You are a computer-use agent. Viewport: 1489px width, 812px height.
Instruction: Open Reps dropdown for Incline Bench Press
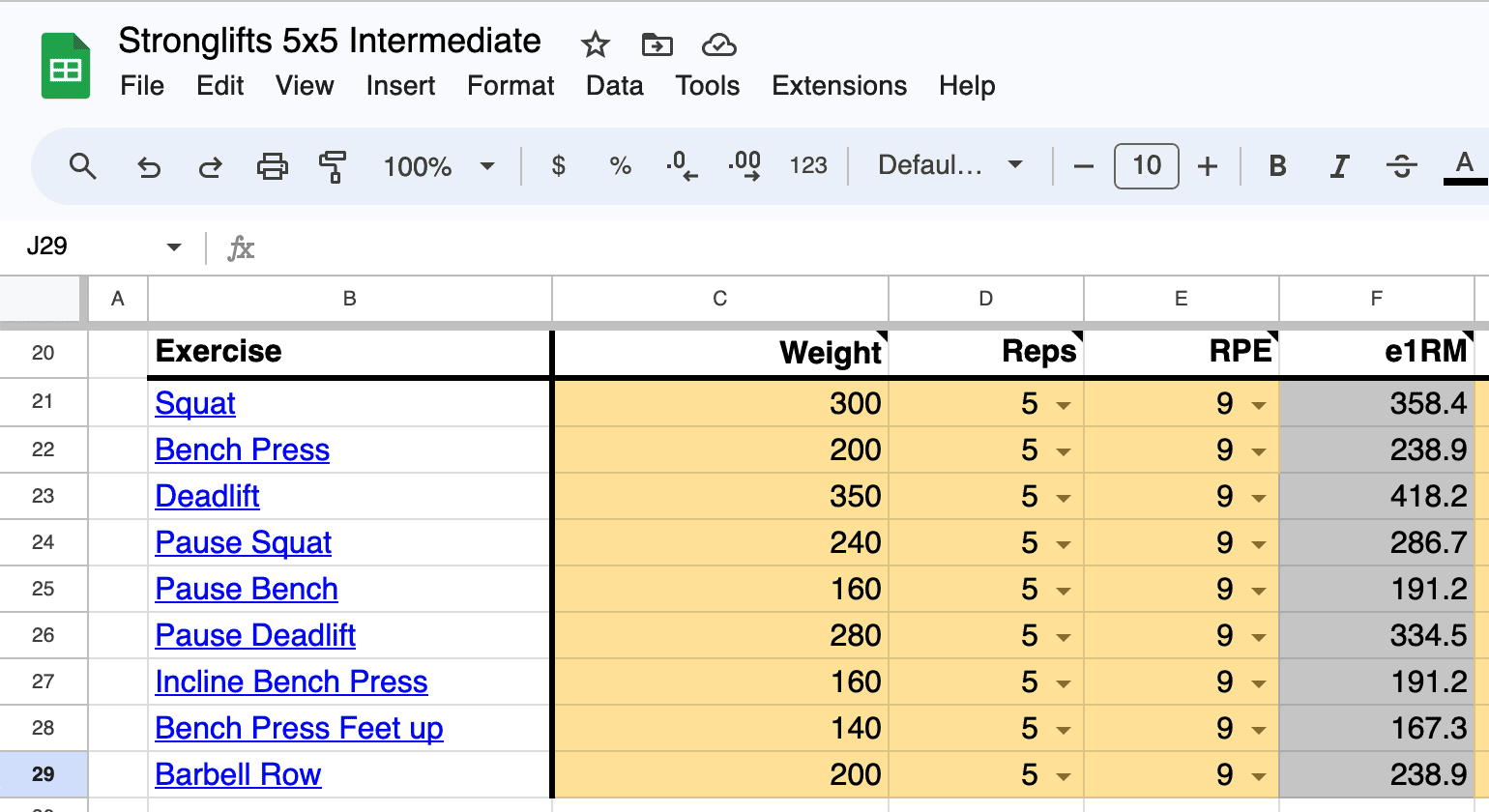[1064, 683]
